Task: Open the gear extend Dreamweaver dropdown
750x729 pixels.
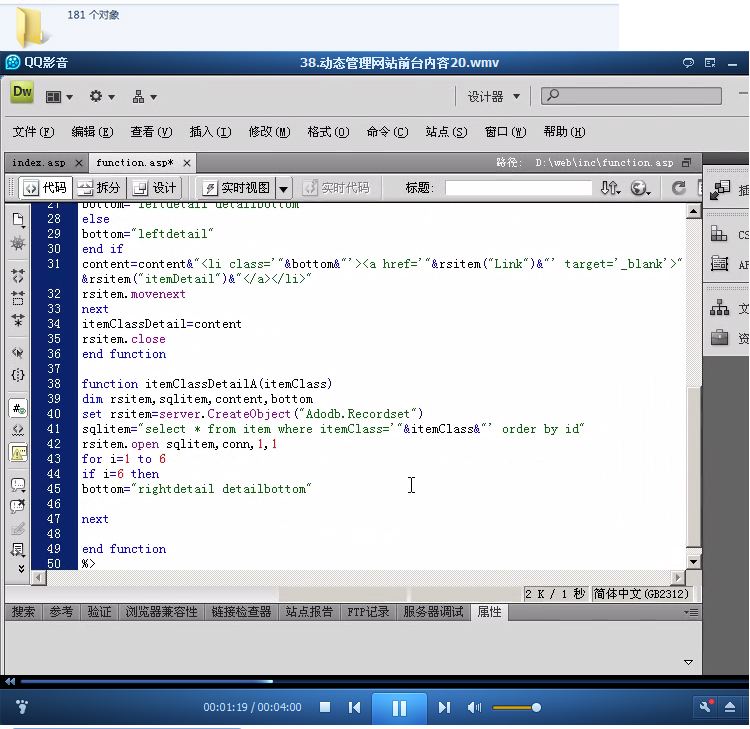Action: (x=101, y=97)
